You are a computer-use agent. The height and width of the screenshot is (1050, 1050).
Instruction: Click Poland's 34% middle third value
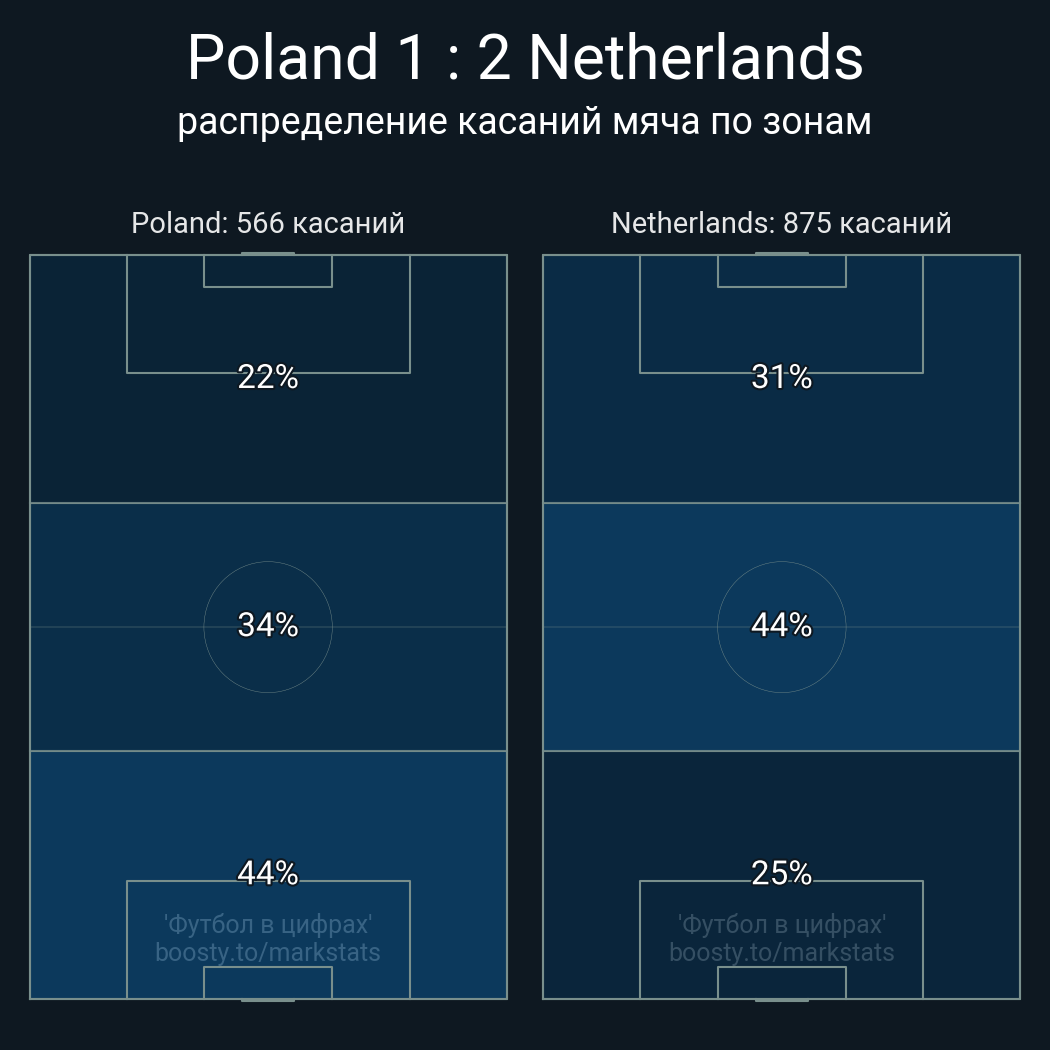(x=268, y=625)
